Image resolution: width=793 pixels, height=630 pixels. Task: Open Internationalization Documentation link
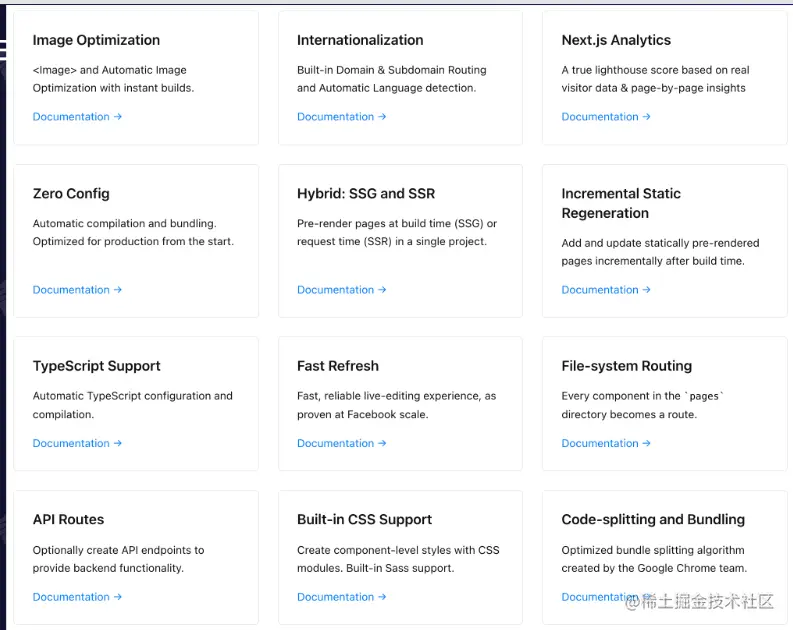pyautogui.click(x=341, y=117)
